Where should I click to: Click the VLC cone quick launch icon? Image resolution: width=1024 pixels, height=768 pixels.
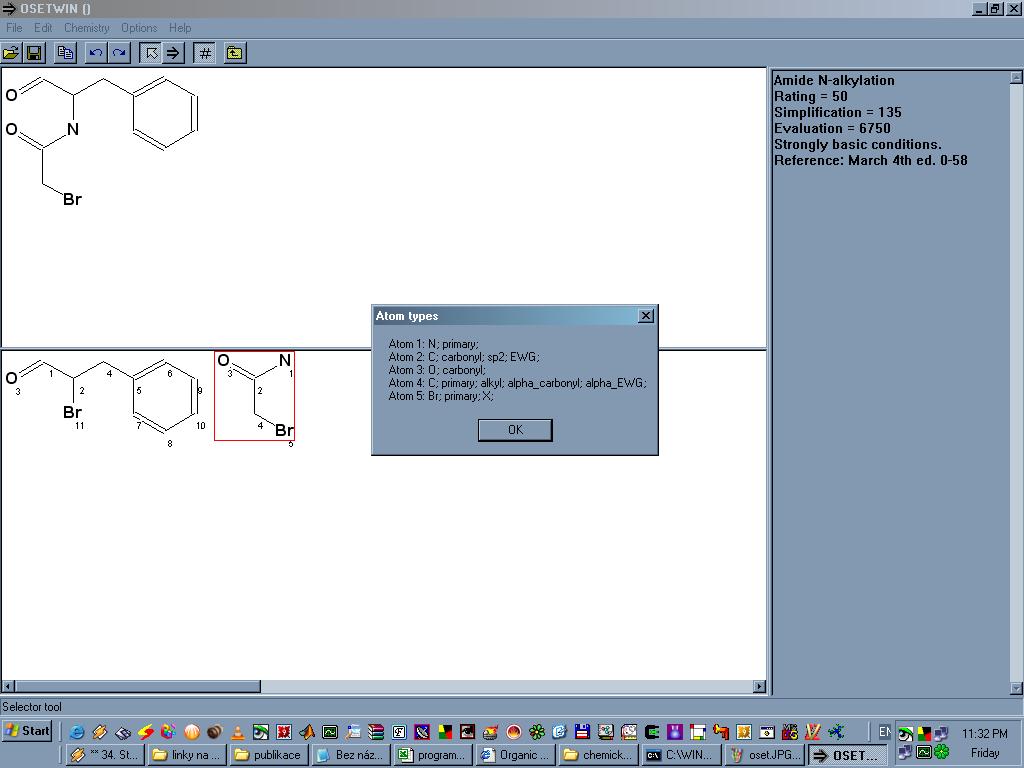pos(238,732)
